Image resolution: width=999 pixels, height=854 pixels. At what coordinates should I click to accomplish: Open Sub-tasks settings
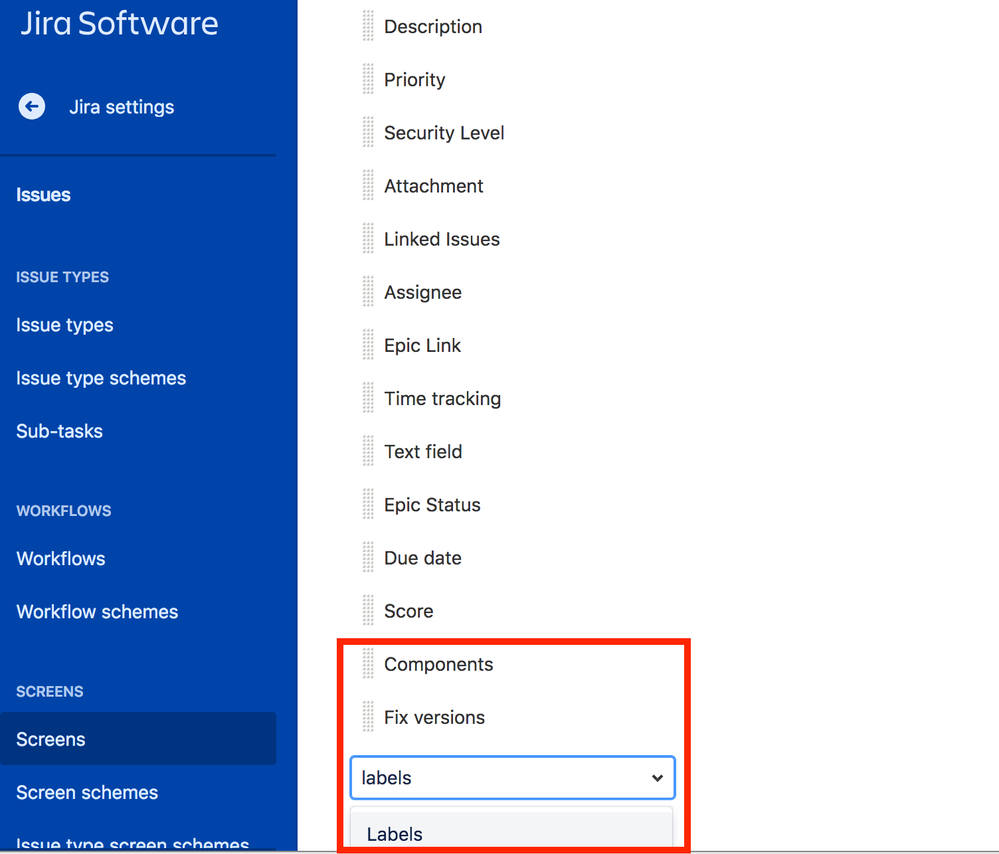[x=59, y=431]
